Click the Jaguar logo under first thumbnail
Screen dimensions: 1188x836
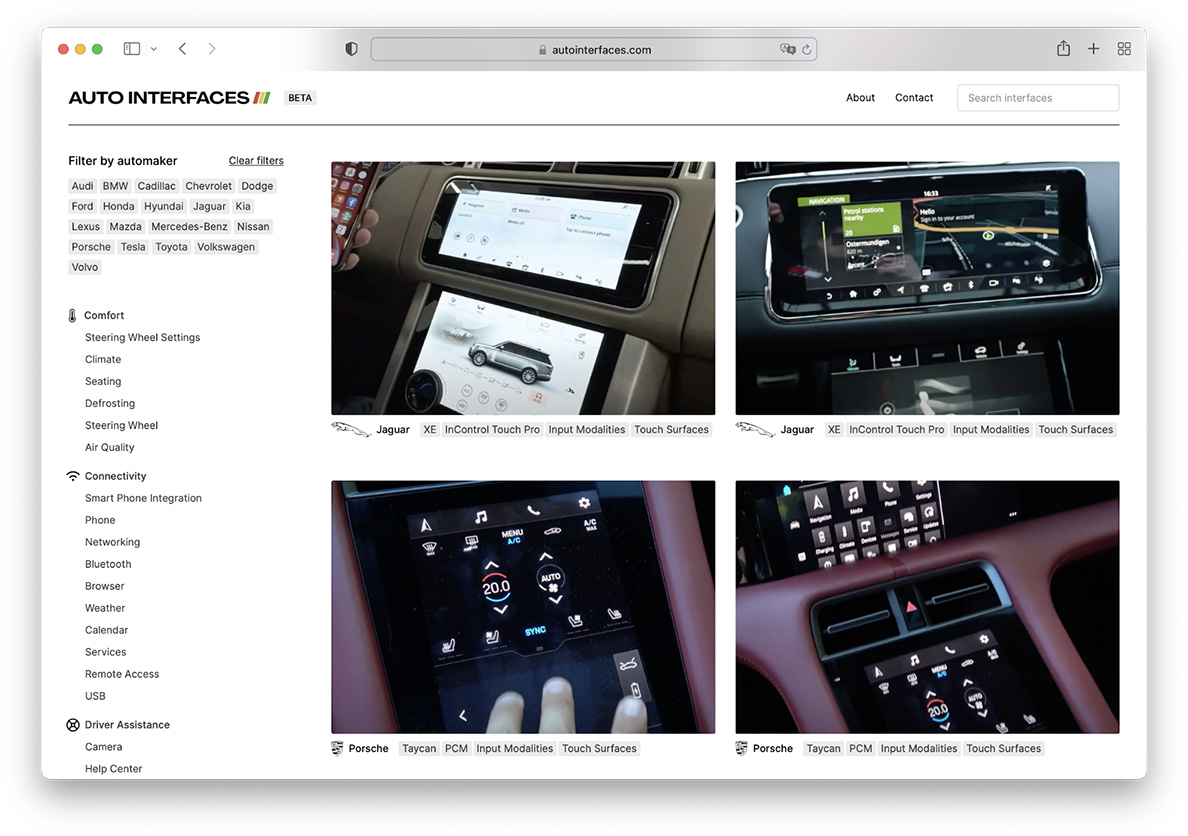click(x=351, y=430)
